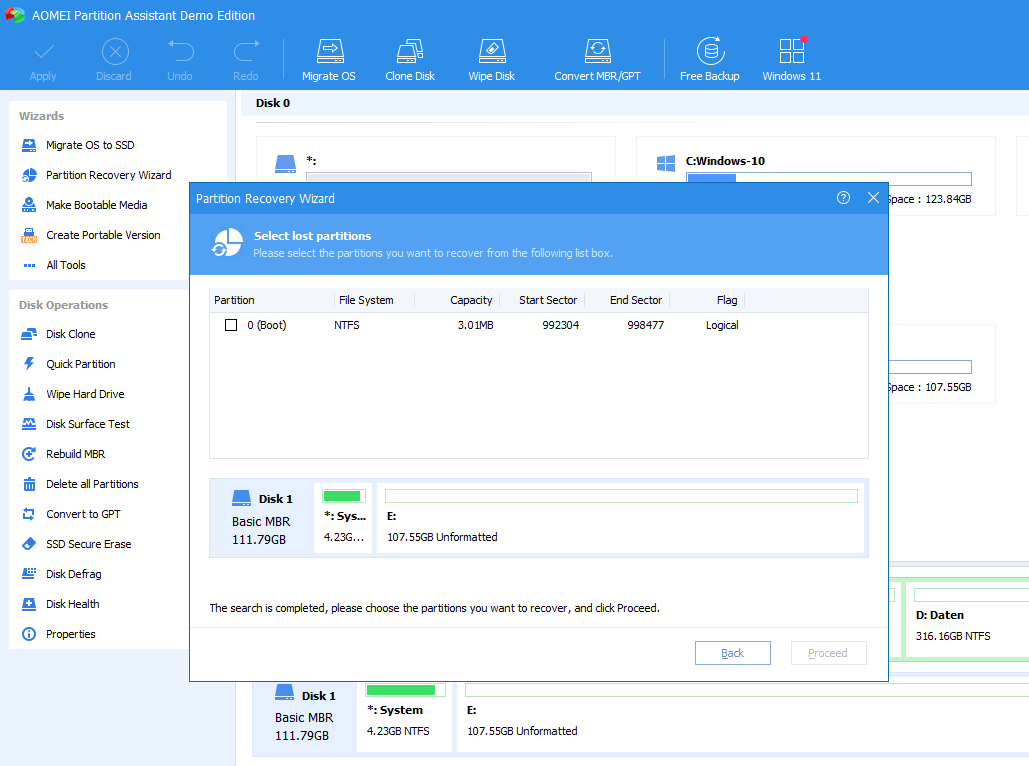Image resolution: width=1029 pixels, height=766 pixels.
Task: Select the NTFS cell in the partition row
Action: (x=346, y=325)
